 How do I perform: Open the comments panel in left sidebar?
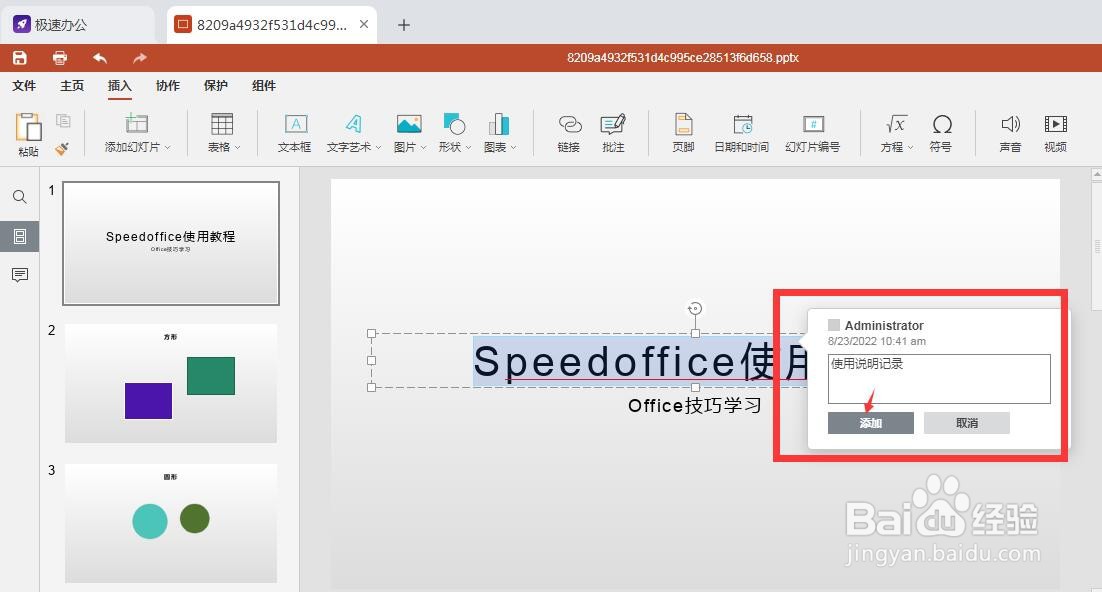[20, 275]
